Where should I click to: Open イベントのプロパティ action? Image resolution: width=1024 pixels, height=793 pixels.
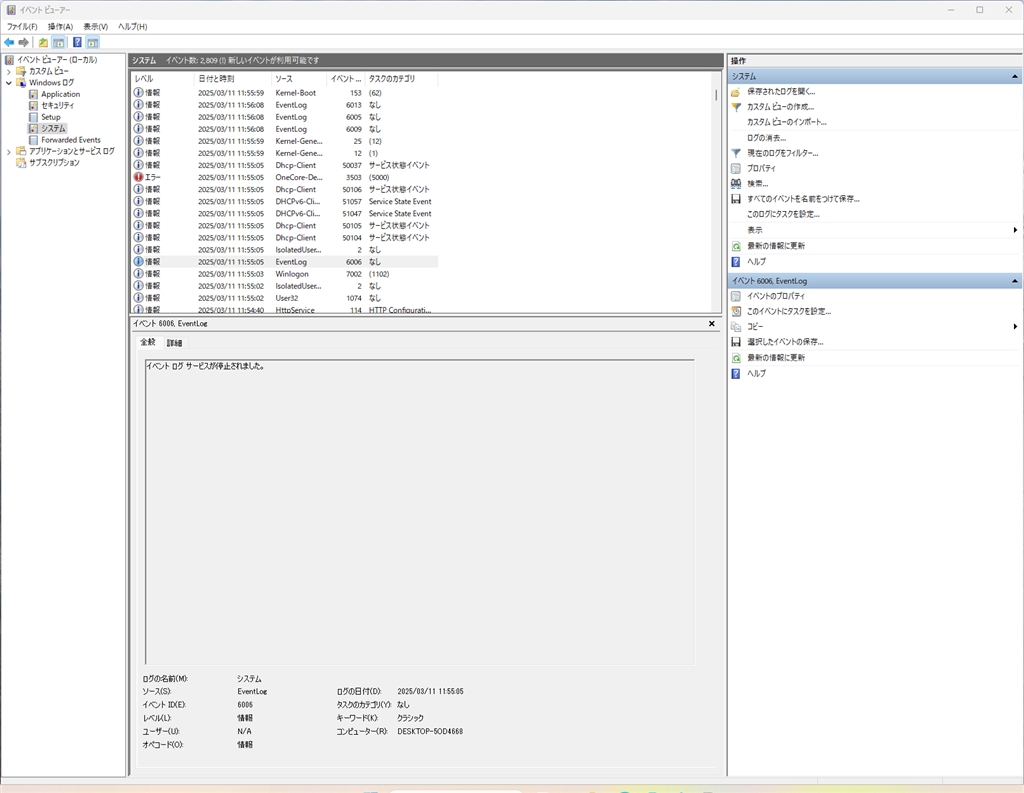pos(776,296)
